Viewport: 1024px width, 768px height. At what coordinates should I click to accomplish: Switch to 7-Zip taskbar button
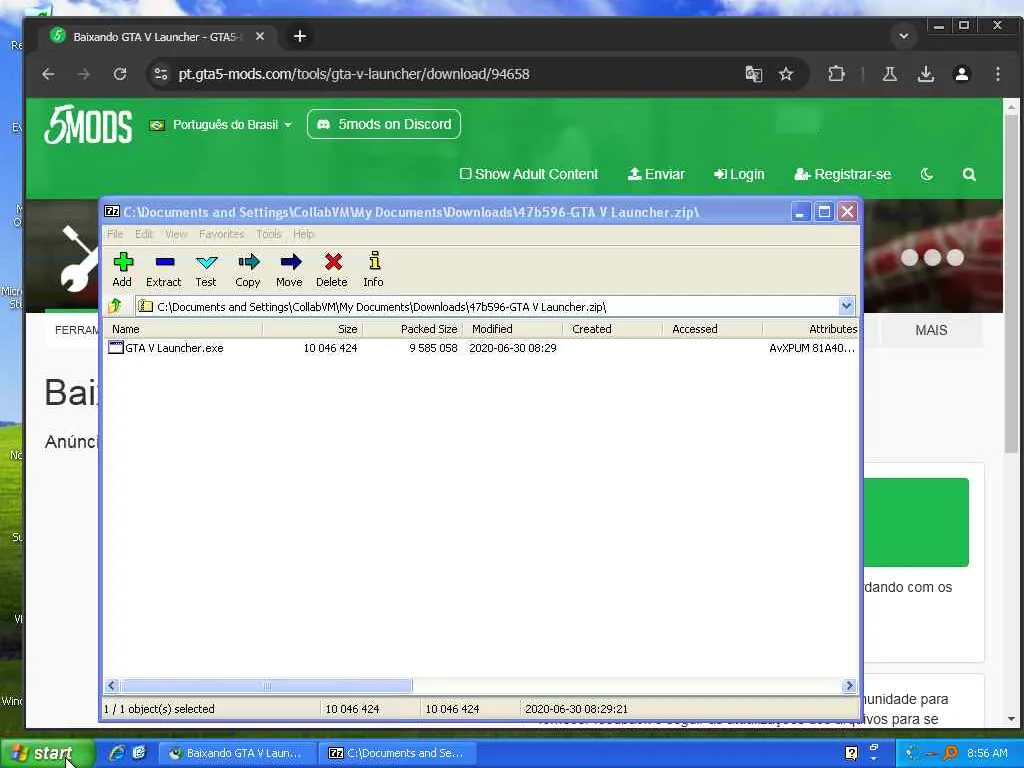pyautogui.click(x=400, y=753)
